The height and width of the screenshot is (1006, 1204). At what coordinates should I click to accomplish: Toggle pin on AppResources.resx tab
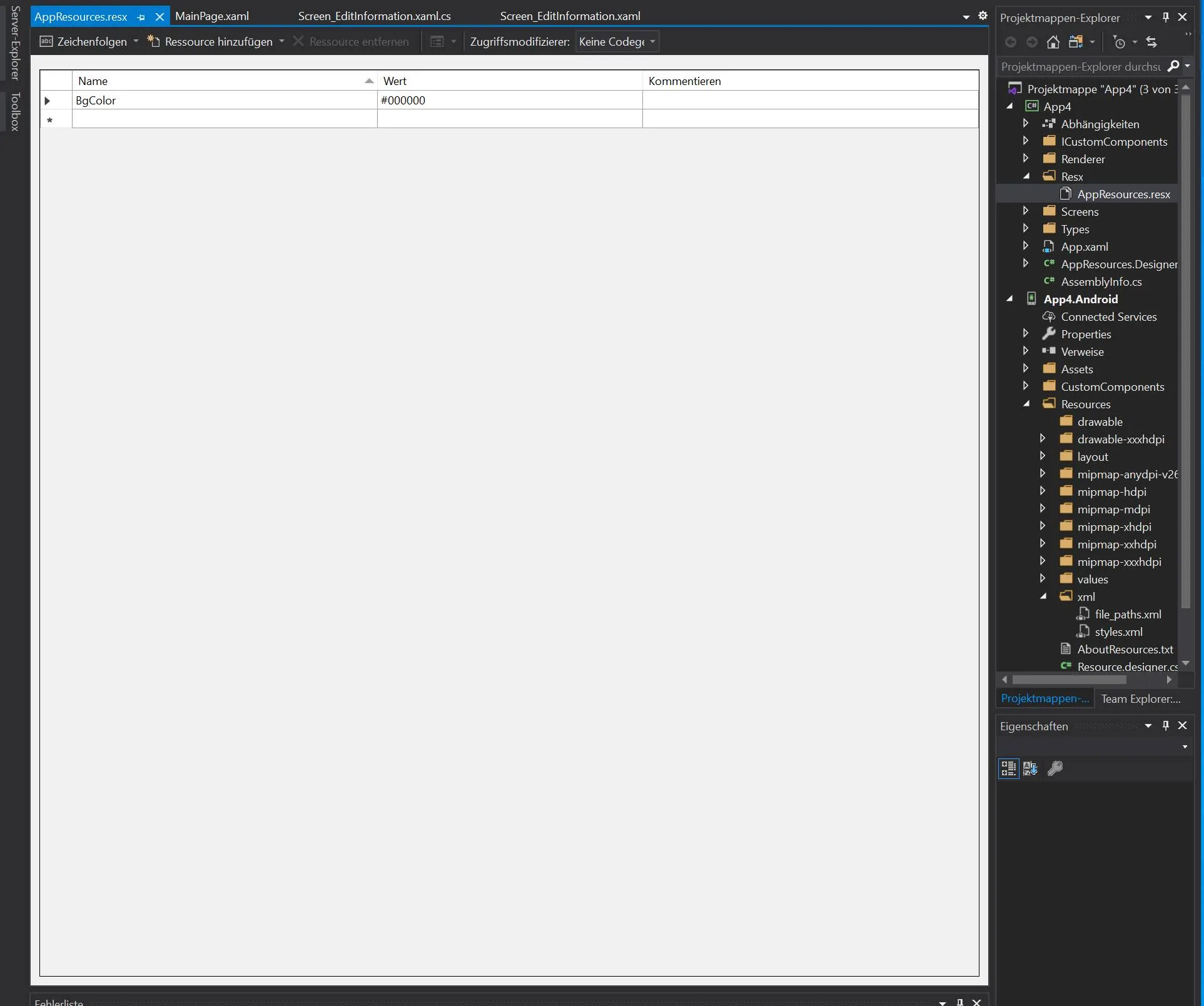tap(141, 18)
